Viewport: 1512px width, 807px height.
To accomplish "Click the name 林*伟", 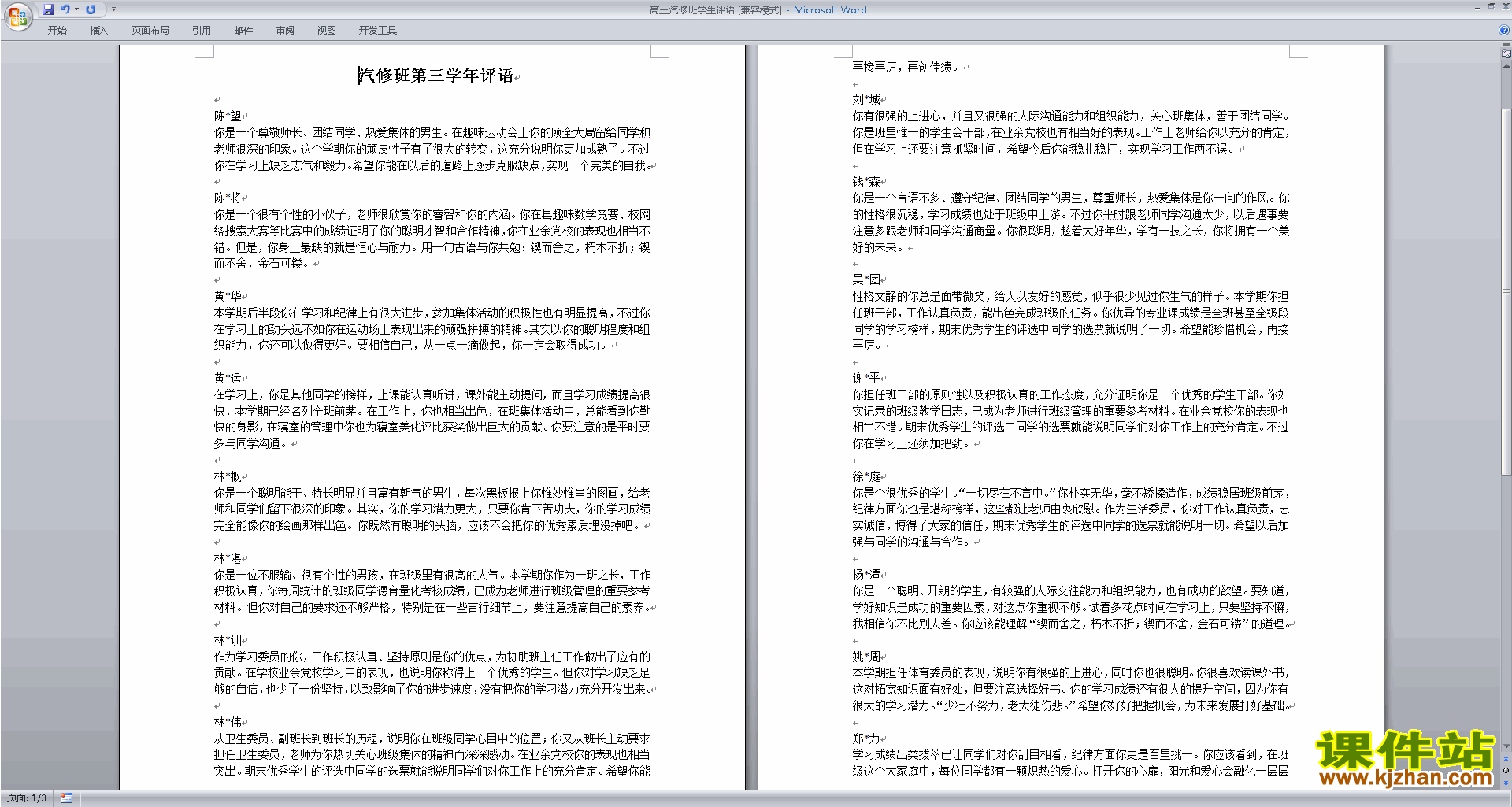I will point(228,722).
